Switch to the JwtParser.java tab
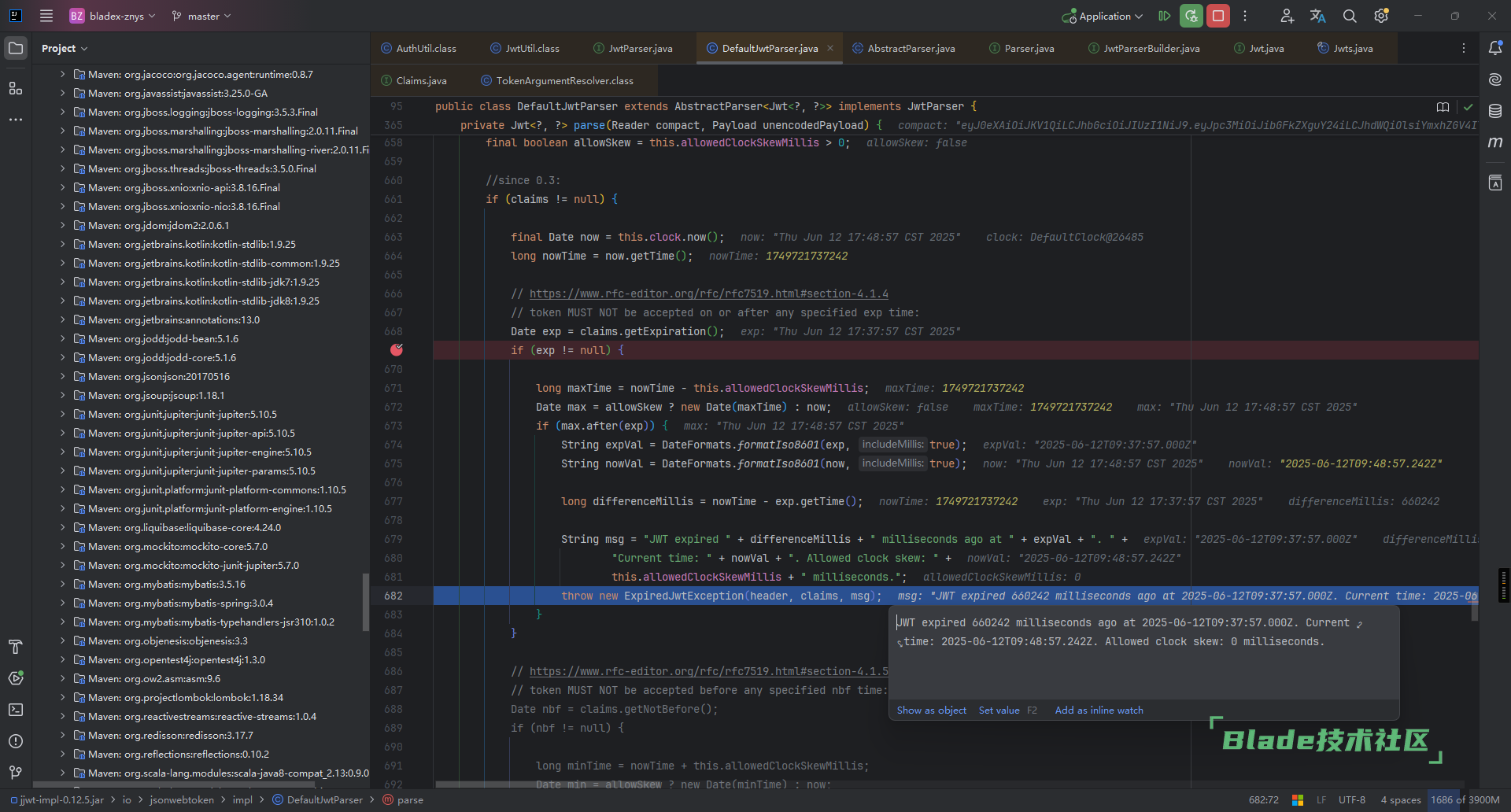 click(x=633, y=48)
